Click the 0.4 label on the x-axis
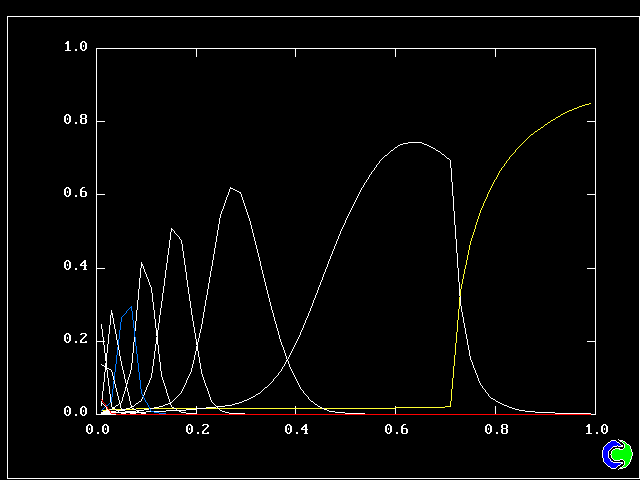The height and width of the screenshot is (480, 640). tap(297, 429)
